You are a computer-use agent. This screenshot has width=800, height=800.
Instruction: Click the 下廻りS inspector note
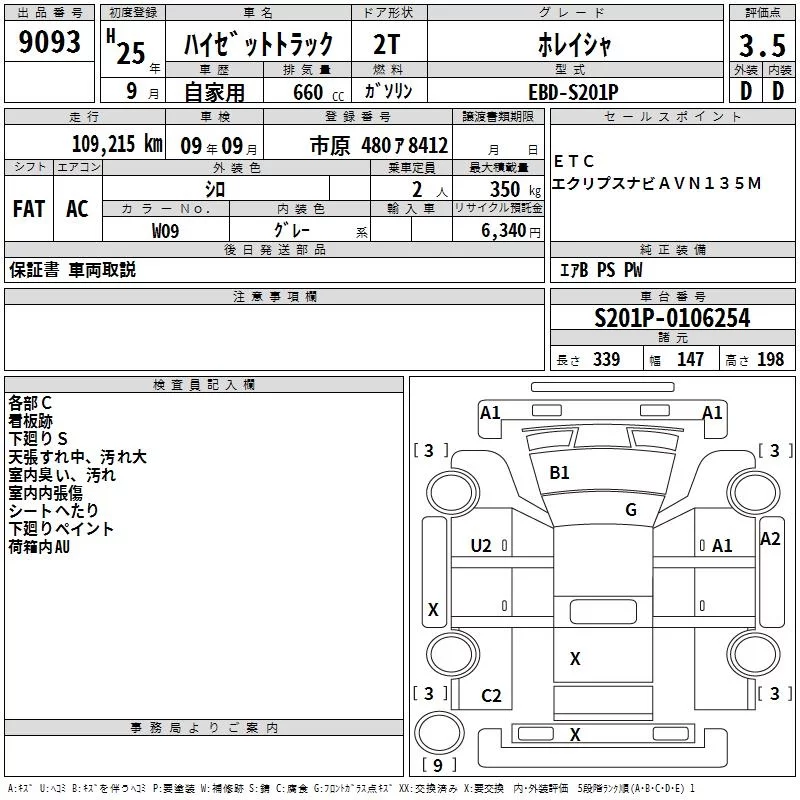tap(38, 439)
